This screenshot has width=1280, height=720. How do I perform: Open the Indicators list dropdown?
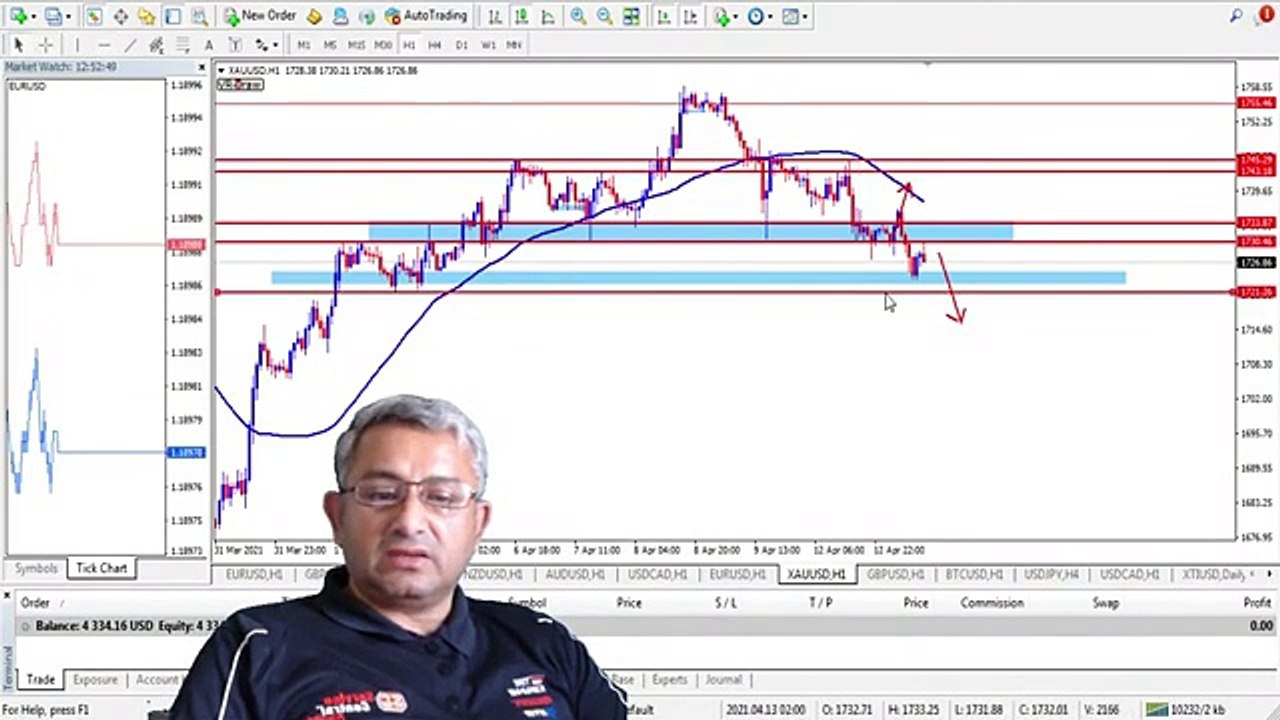pos(727,16)
